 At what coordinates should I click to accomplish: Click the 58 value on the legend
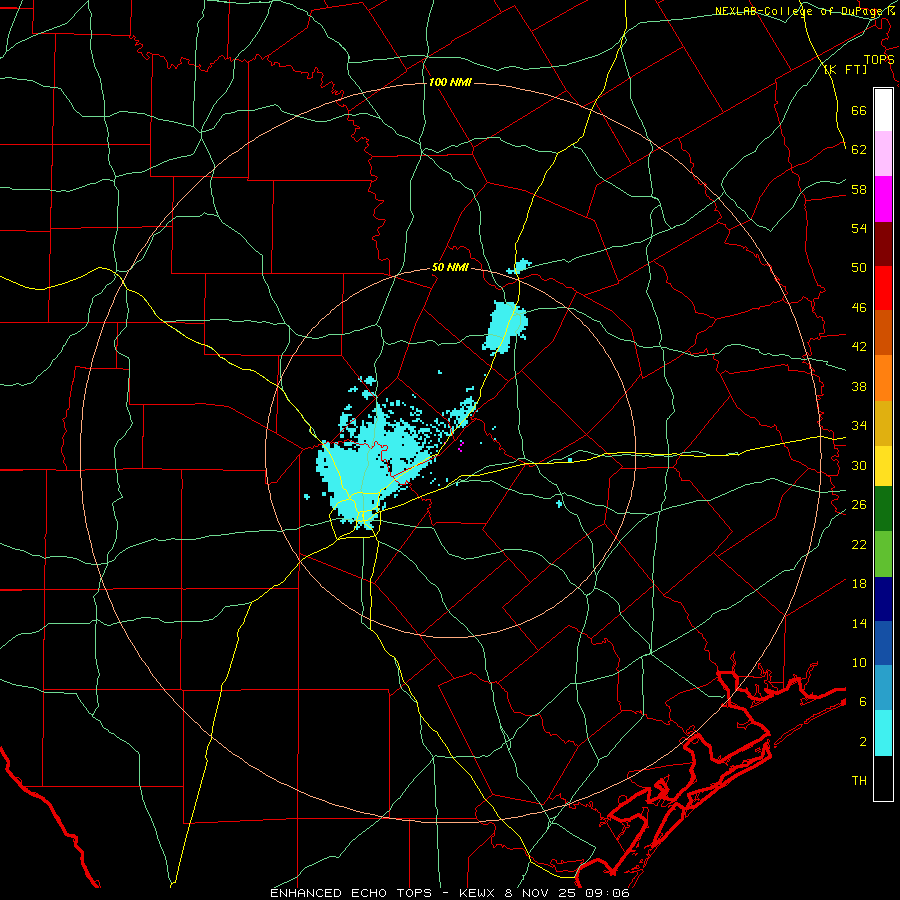[859, 189]
